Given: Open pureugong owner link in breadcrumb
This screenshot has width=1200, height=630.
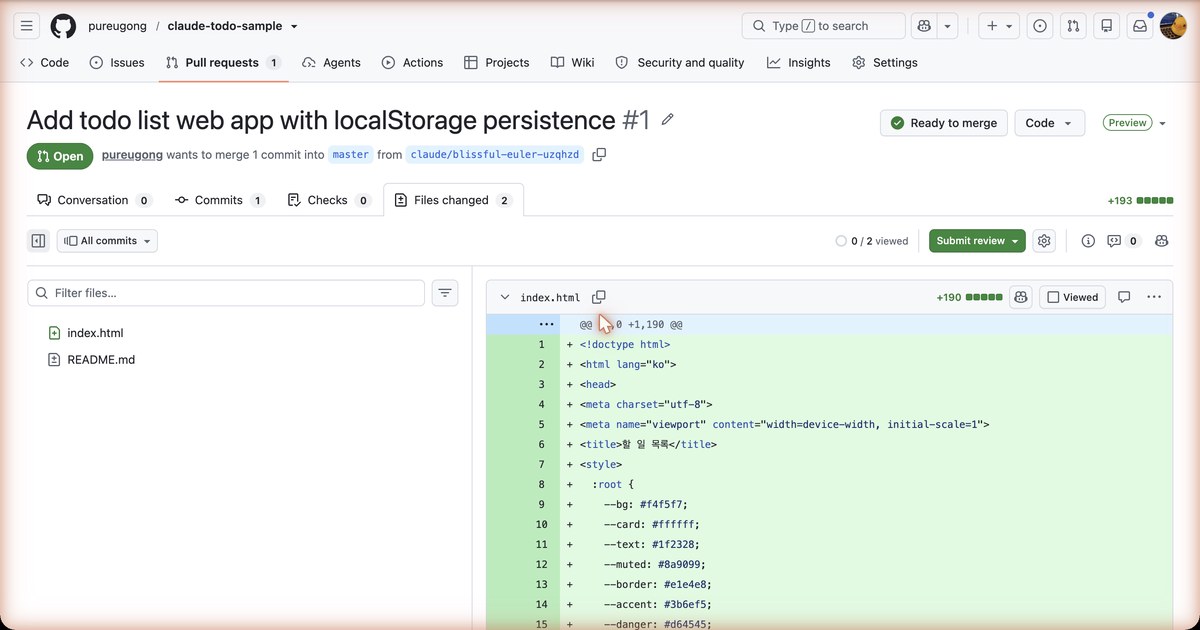Looking at the screenshot, I should 117,26.
